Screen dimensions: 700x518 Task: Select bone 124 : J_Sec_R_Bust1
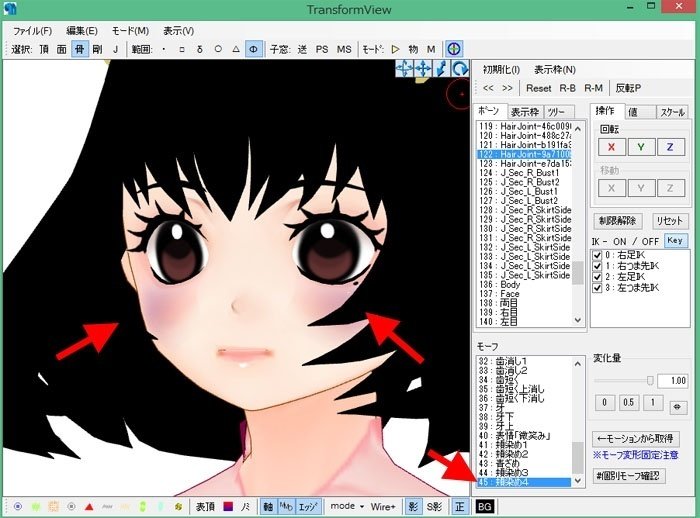click(x=524, y=173)
